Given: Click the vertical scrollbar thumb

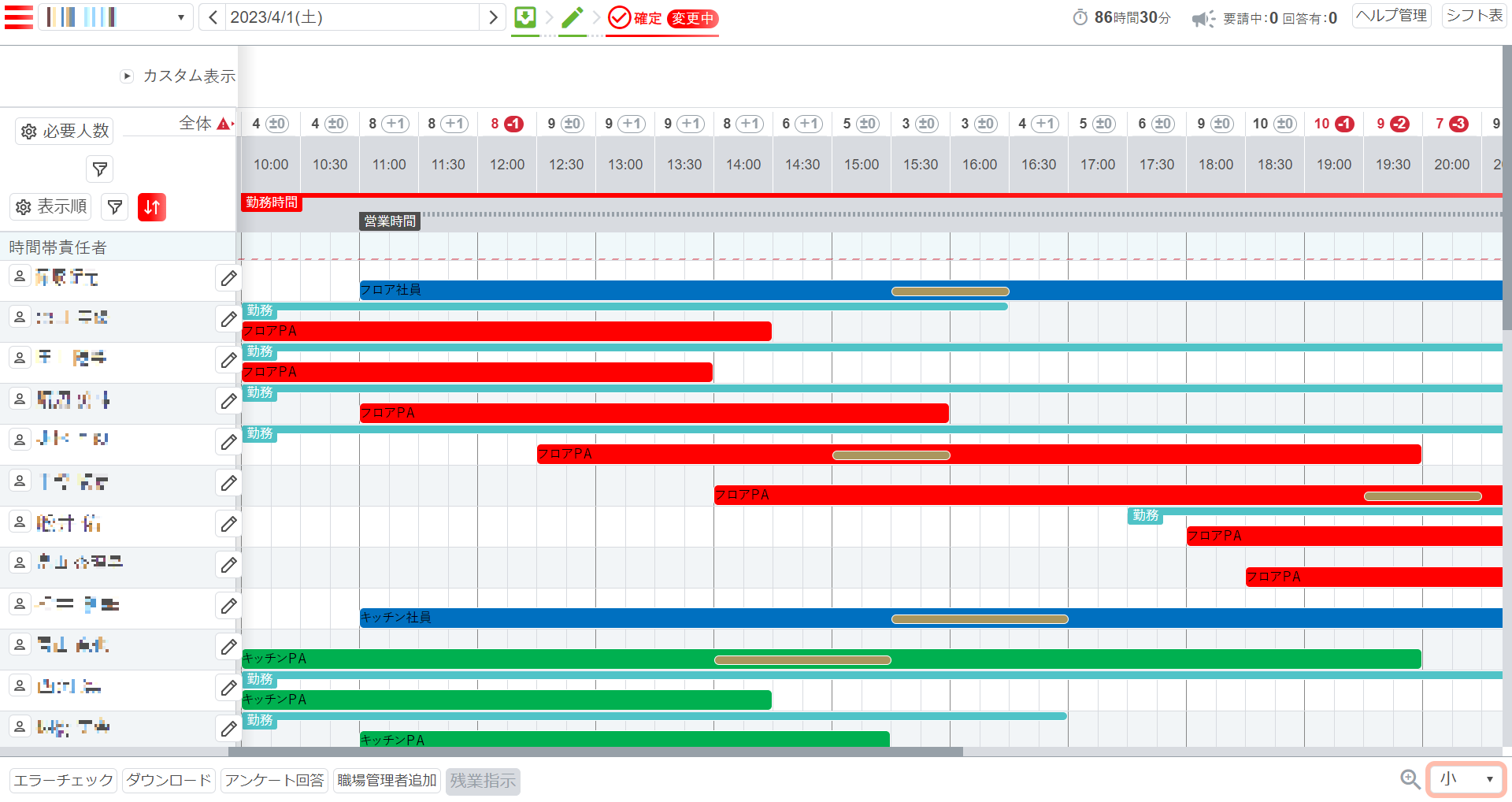Looking at the screenshot, I should click(1507, 188).
